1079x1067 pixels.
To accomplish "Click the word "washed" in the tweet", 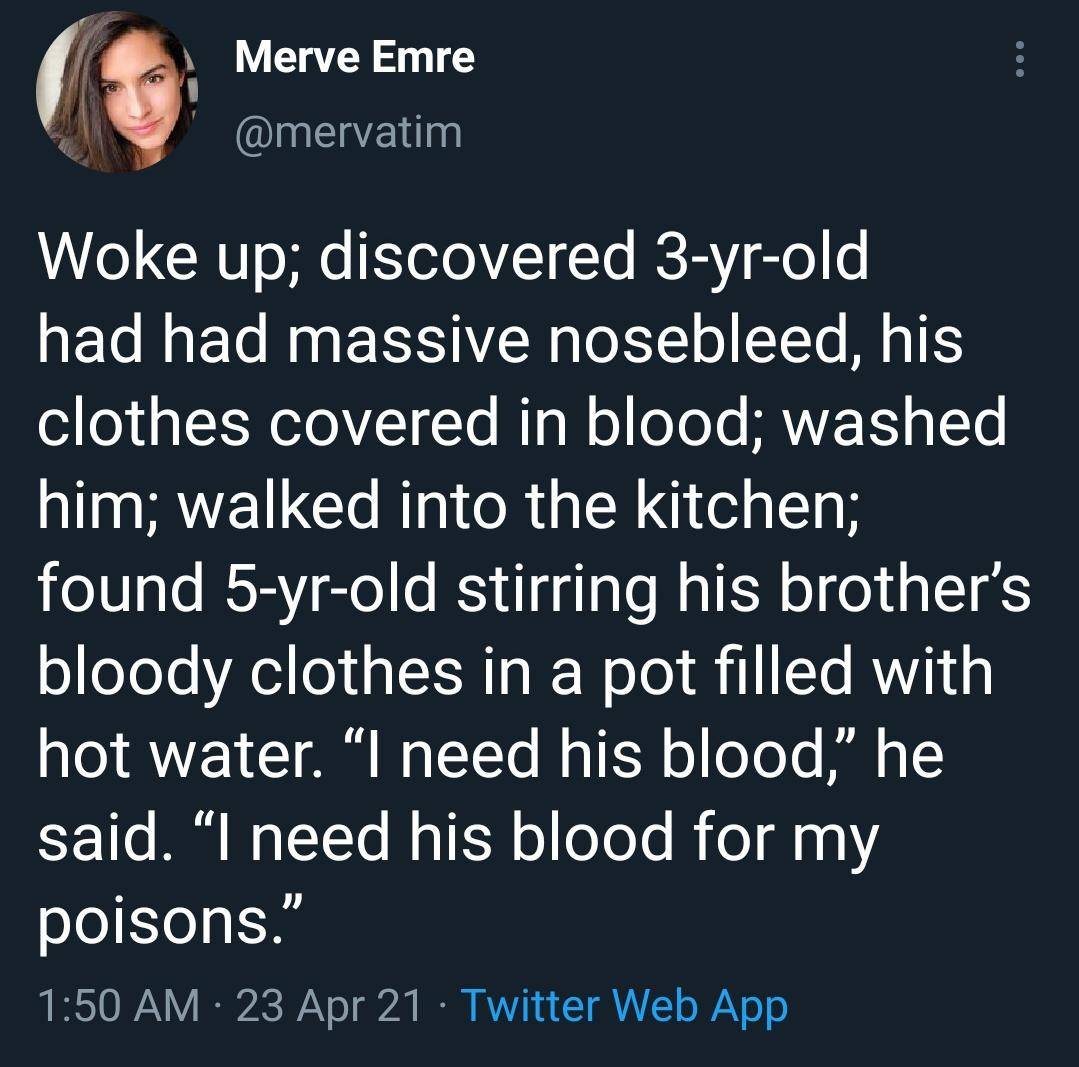I will [896, 422].
